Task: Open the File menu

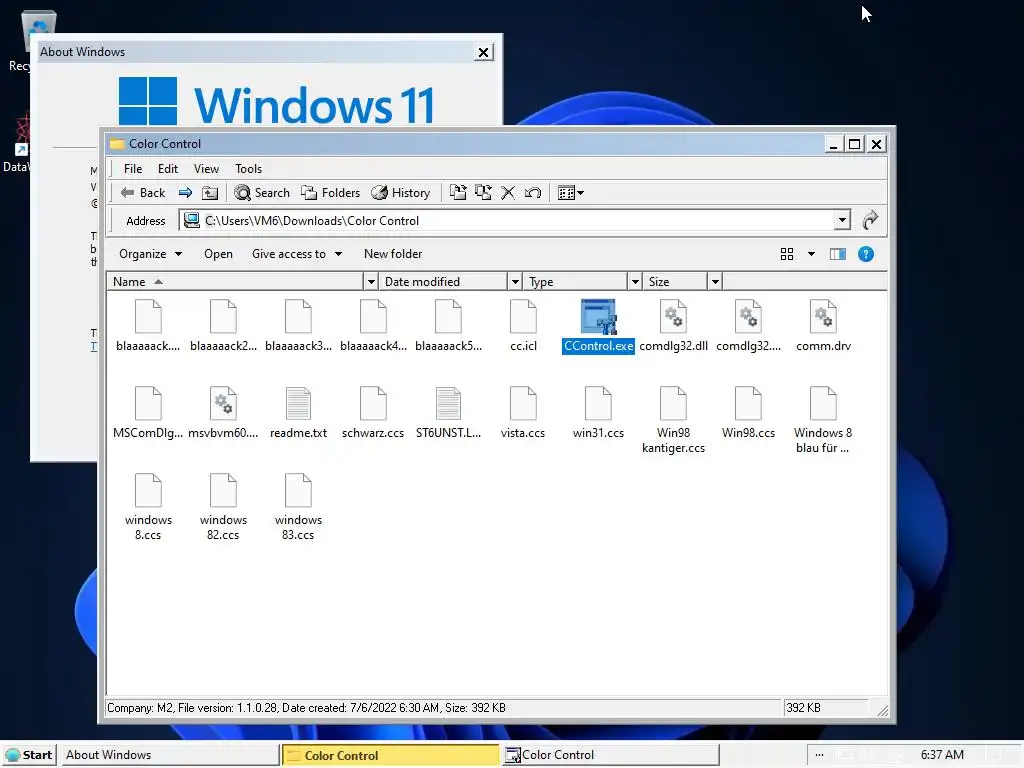Action: click(x=133, y=168)
